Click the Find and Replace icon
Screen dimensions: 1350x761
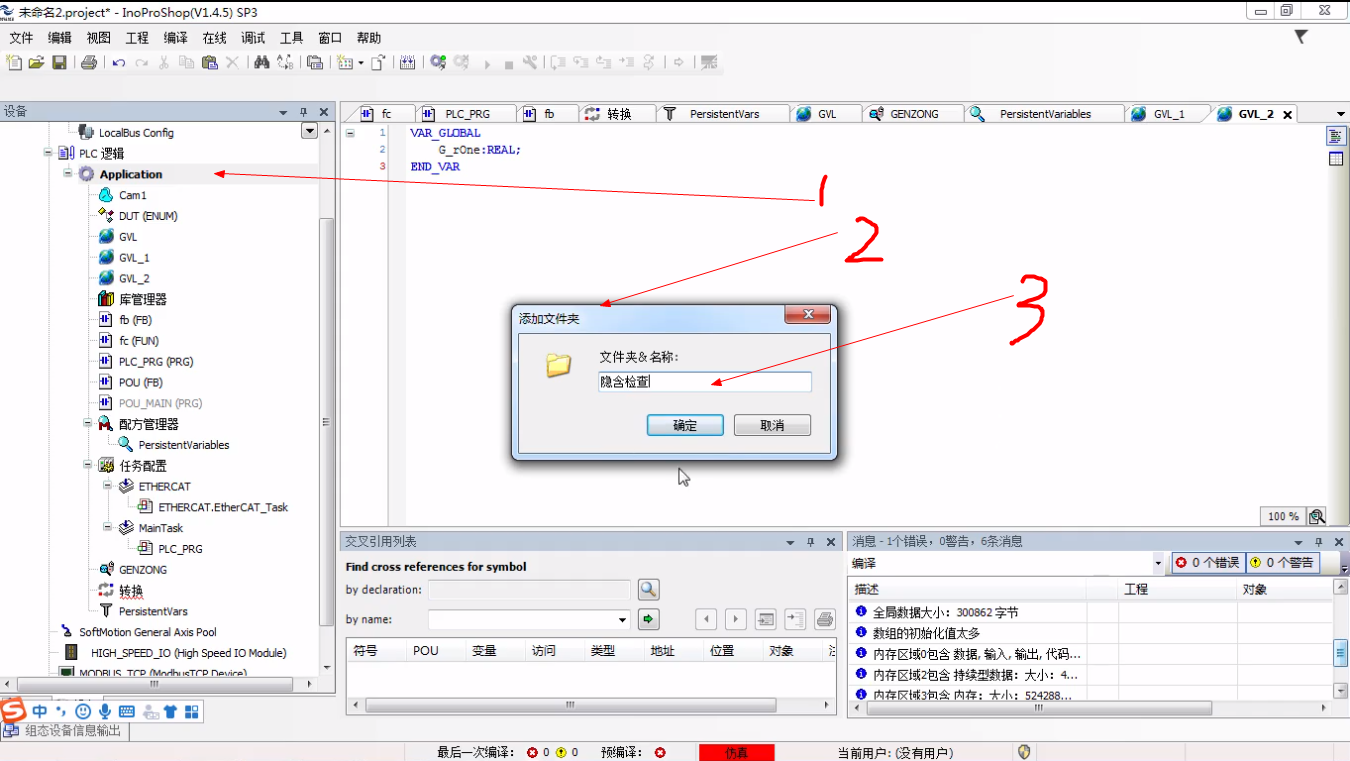coord(285,62)
